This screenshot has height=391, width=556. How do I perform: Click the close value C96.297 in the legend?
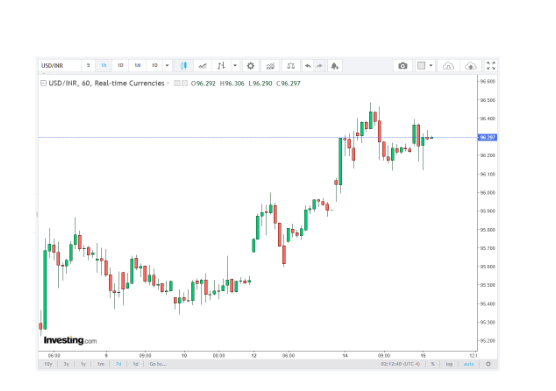coord(288,84)
